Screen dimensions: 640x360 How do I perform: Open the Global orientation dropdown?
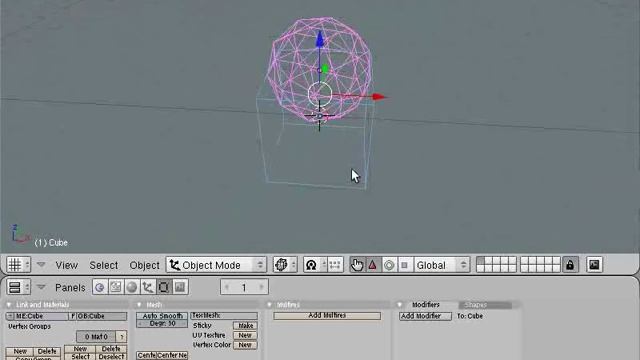(x=442, y=265)
